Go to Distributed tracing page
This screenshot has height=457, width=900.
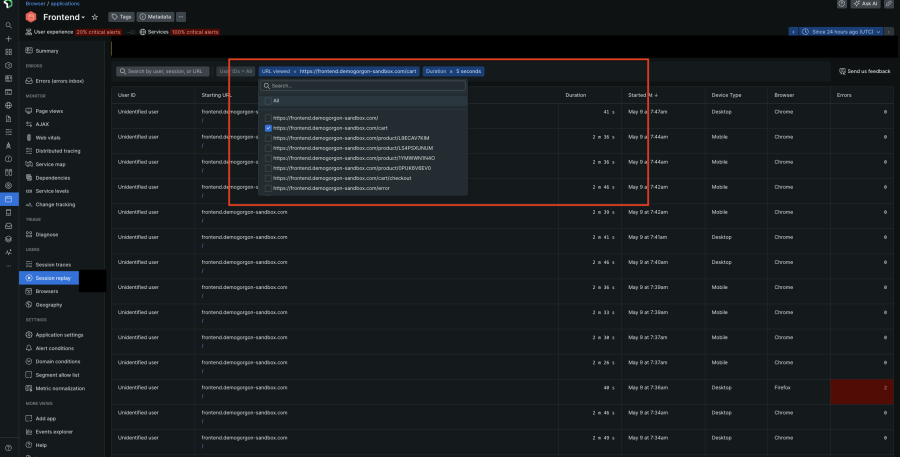click(x=57, y=151)
